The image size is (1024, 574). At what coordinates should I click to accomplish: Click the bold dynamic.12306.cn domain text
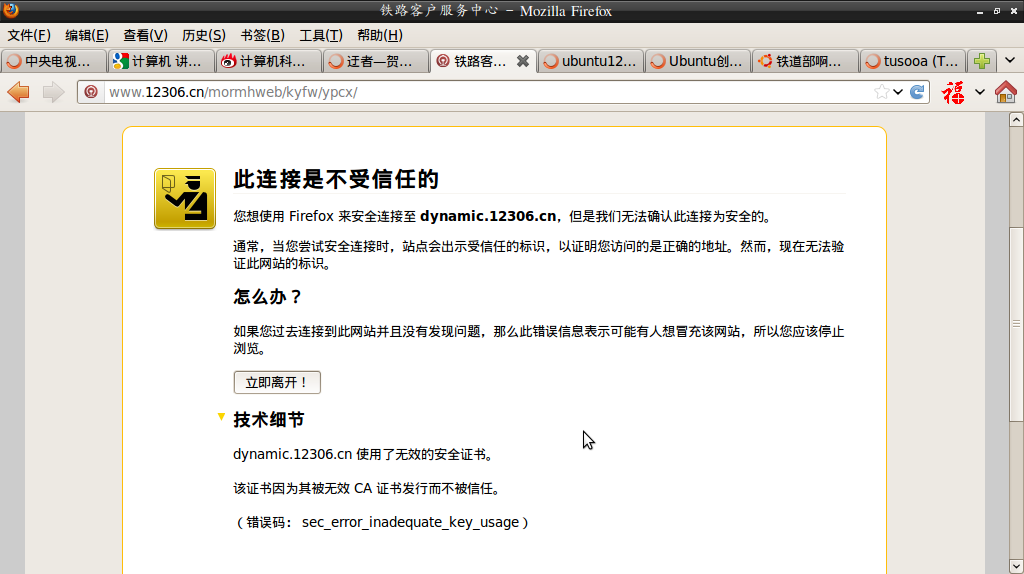pyautogui.click(x=488, y=216)
